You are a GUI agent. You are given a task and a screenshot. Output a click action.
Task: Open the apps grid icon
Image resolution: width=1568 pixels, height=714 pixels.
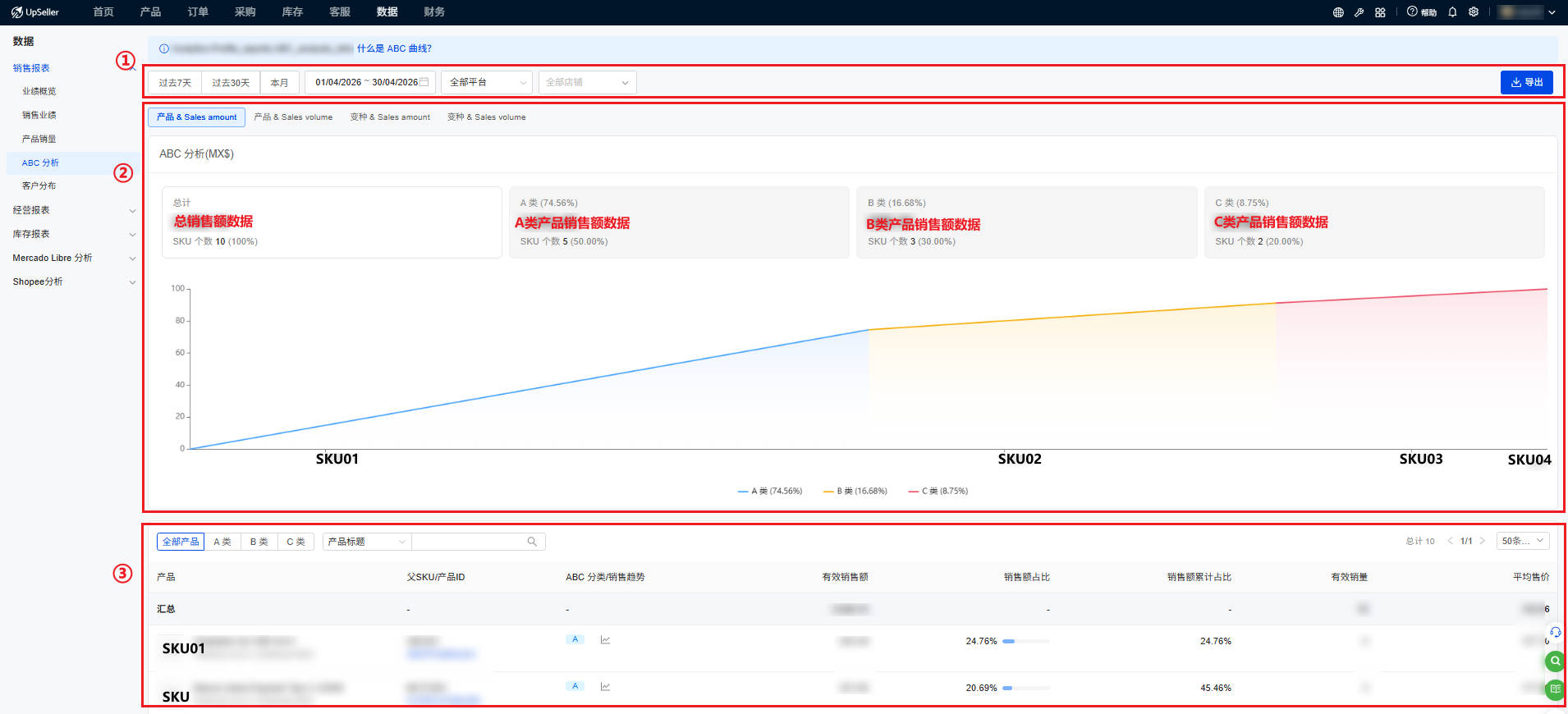click(x=1380, y=12)
